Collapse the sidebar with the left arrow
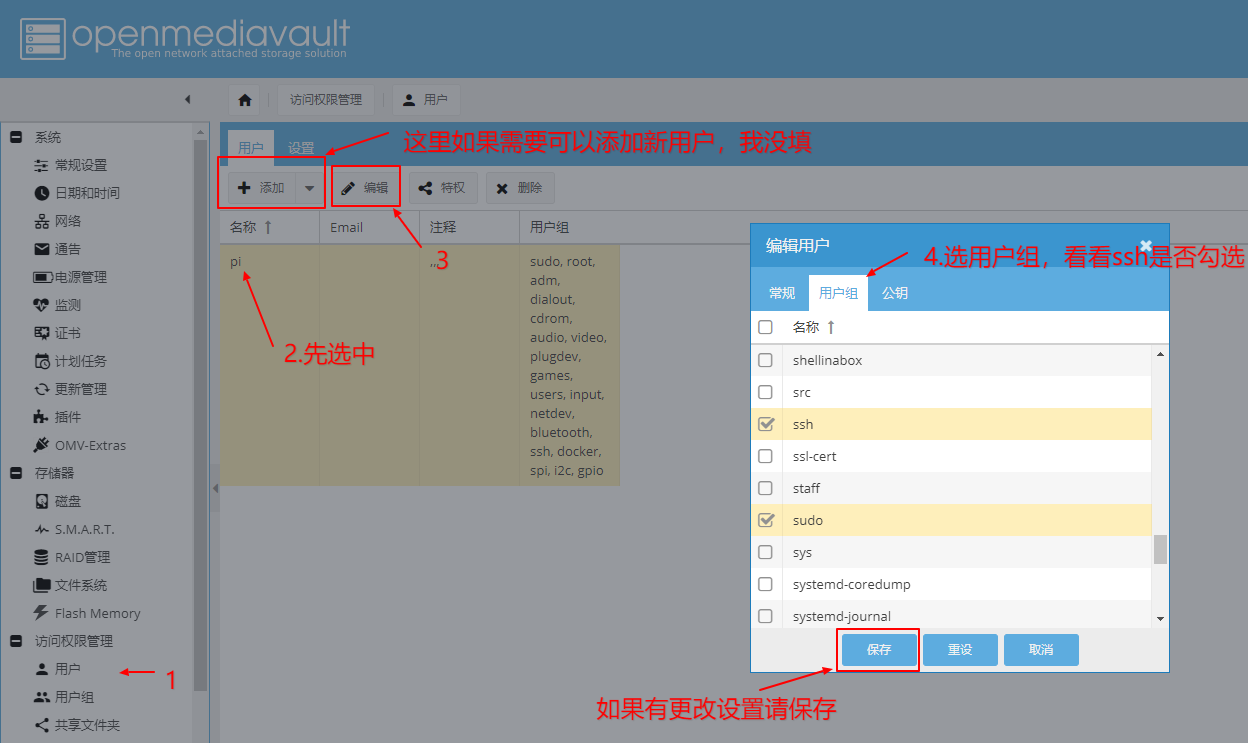 187,99
